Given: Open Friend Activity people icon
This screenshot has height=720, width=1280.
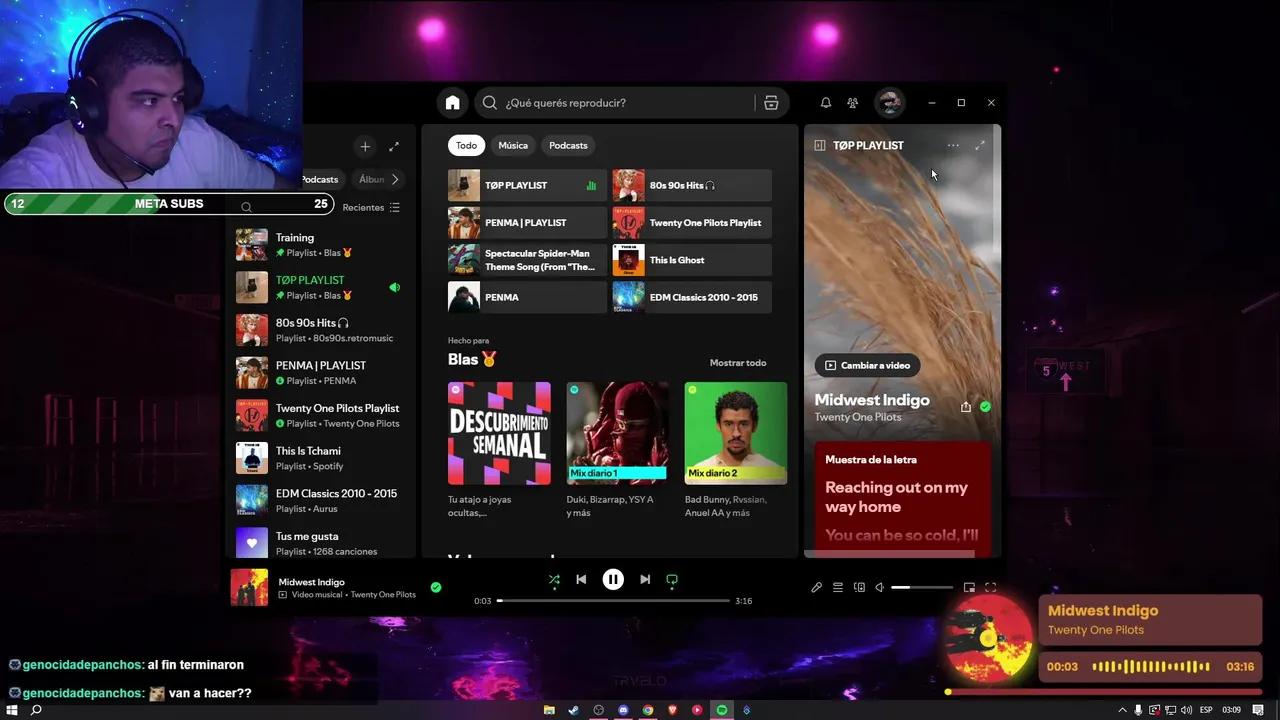Looking at the screenshot, I should coord(853,103).
